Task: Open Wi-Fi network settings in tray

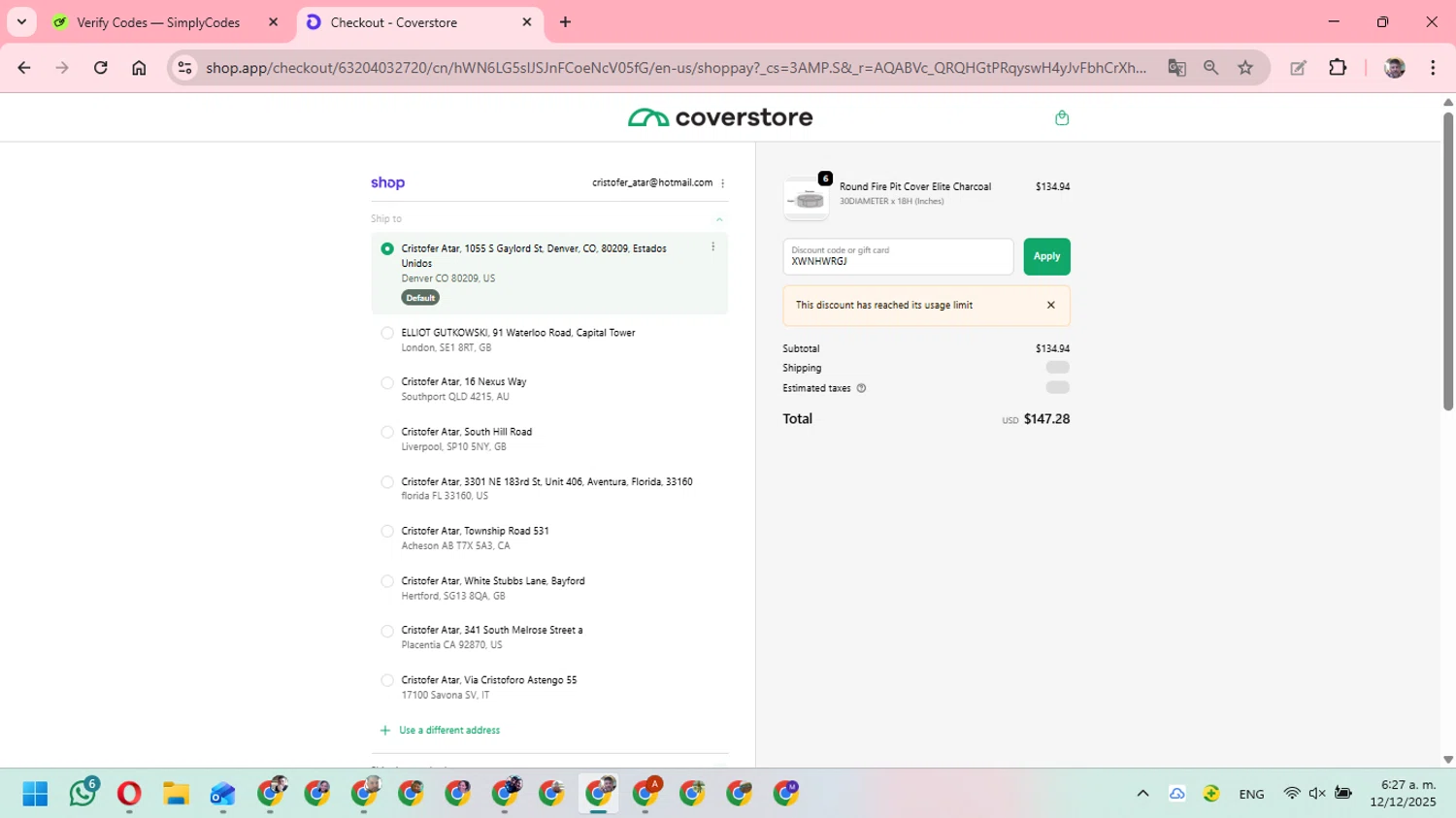Action: pyautogui.click(x=1291, y=794)
